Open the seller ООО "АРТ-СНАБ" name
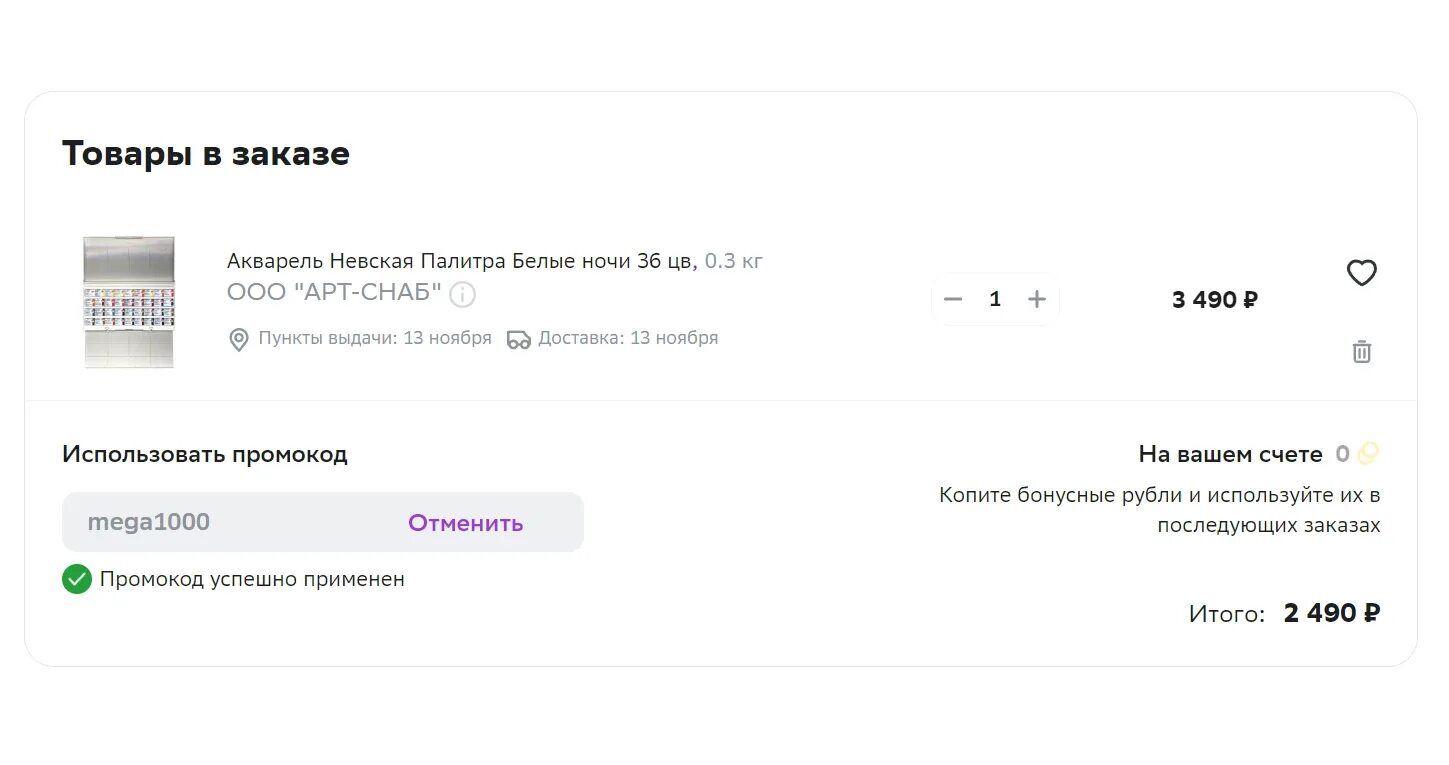This screenshot has height=765, width=1449. [334, 292]
